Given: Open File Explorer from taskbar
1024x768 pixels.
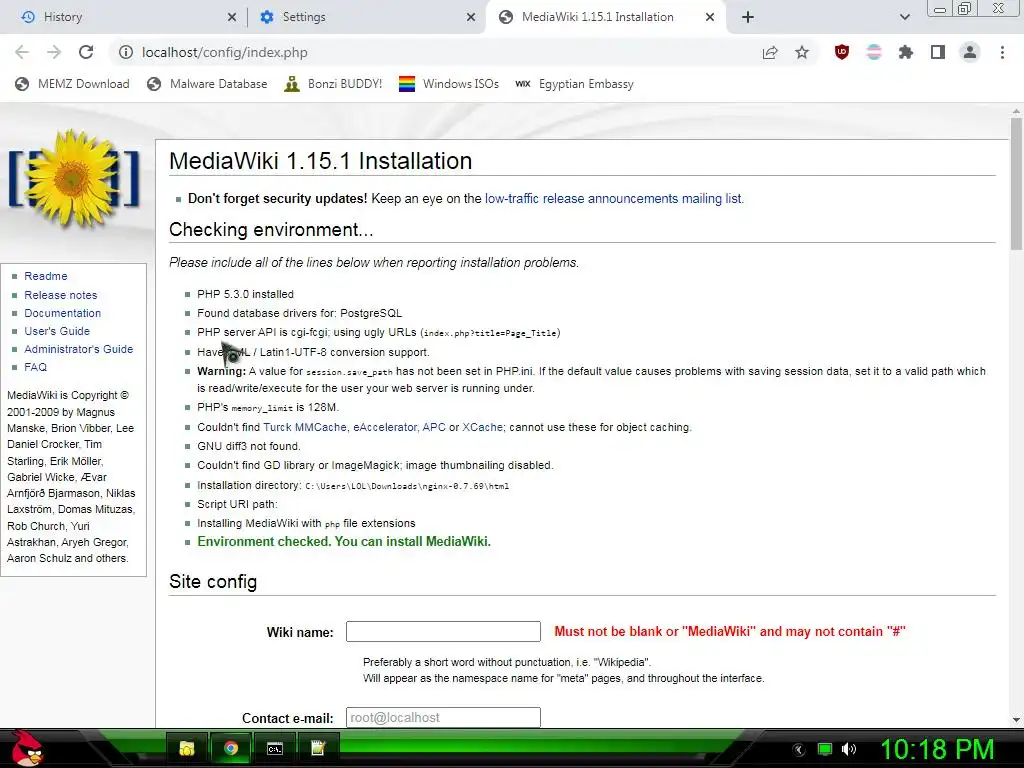Looking at the screenshot, I should (x=187, y=748).
